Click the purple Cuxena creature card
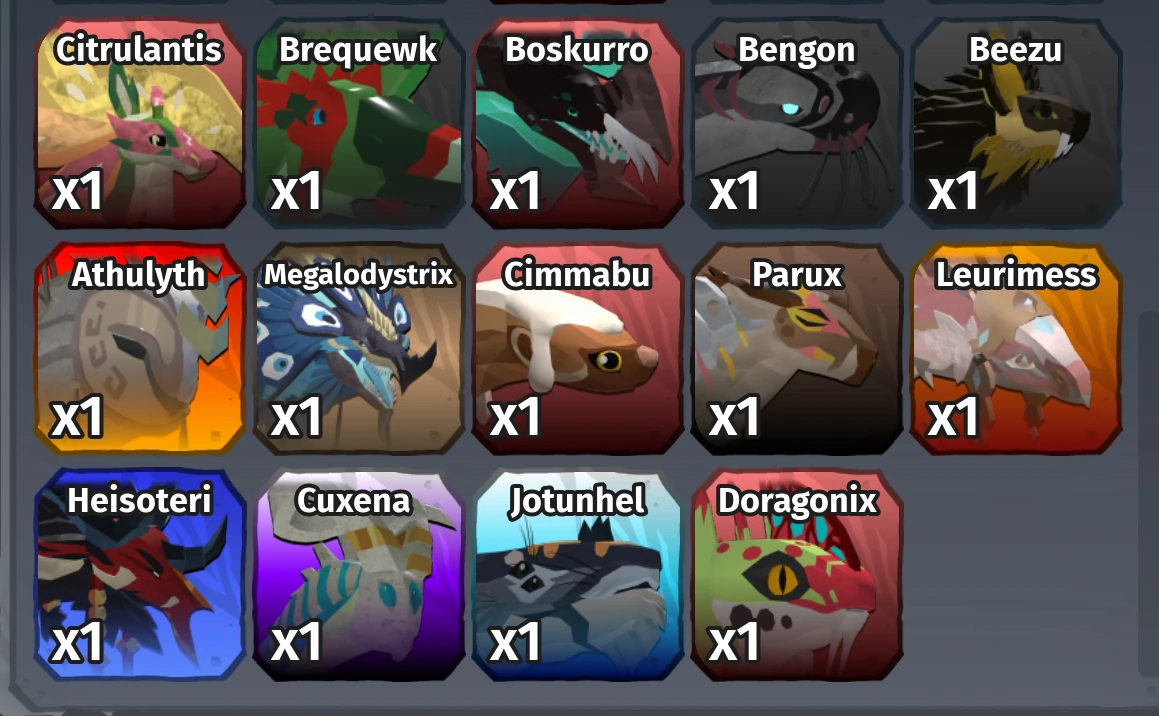 pos(358,574)
